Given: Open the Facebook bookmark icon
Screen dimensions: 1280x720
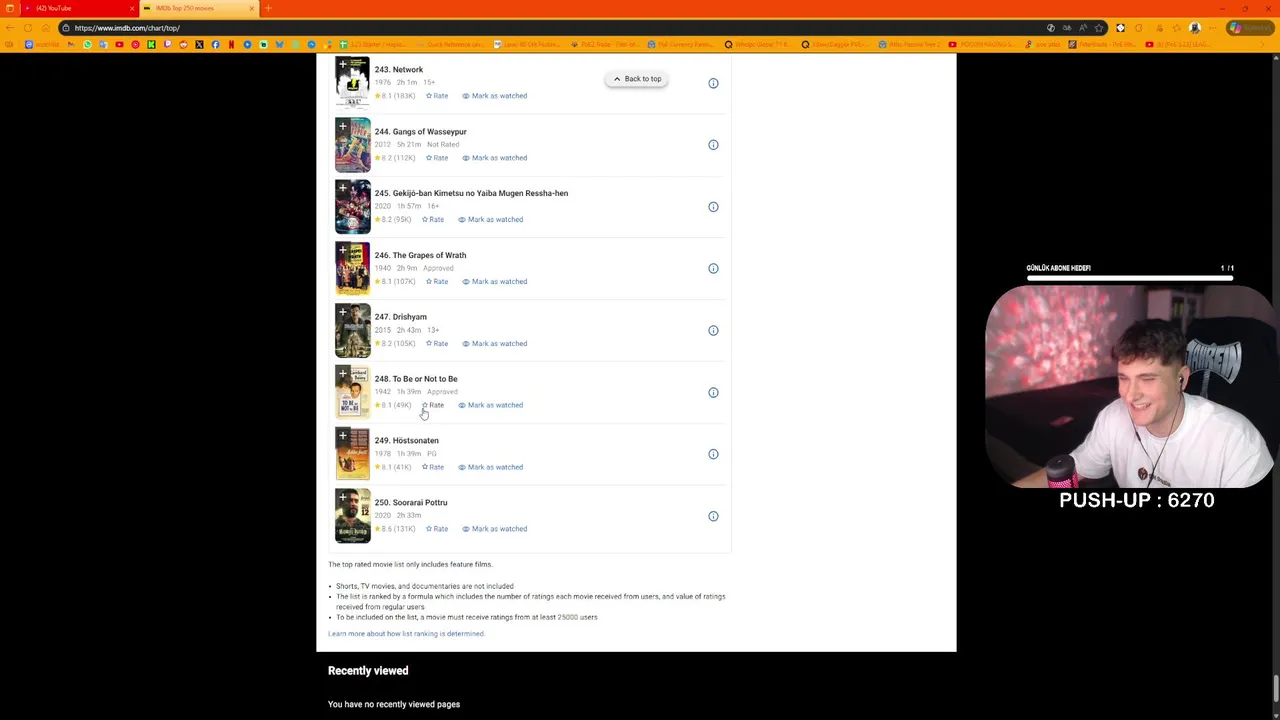Looking at the screenshot, I should [x=215, y=44].
